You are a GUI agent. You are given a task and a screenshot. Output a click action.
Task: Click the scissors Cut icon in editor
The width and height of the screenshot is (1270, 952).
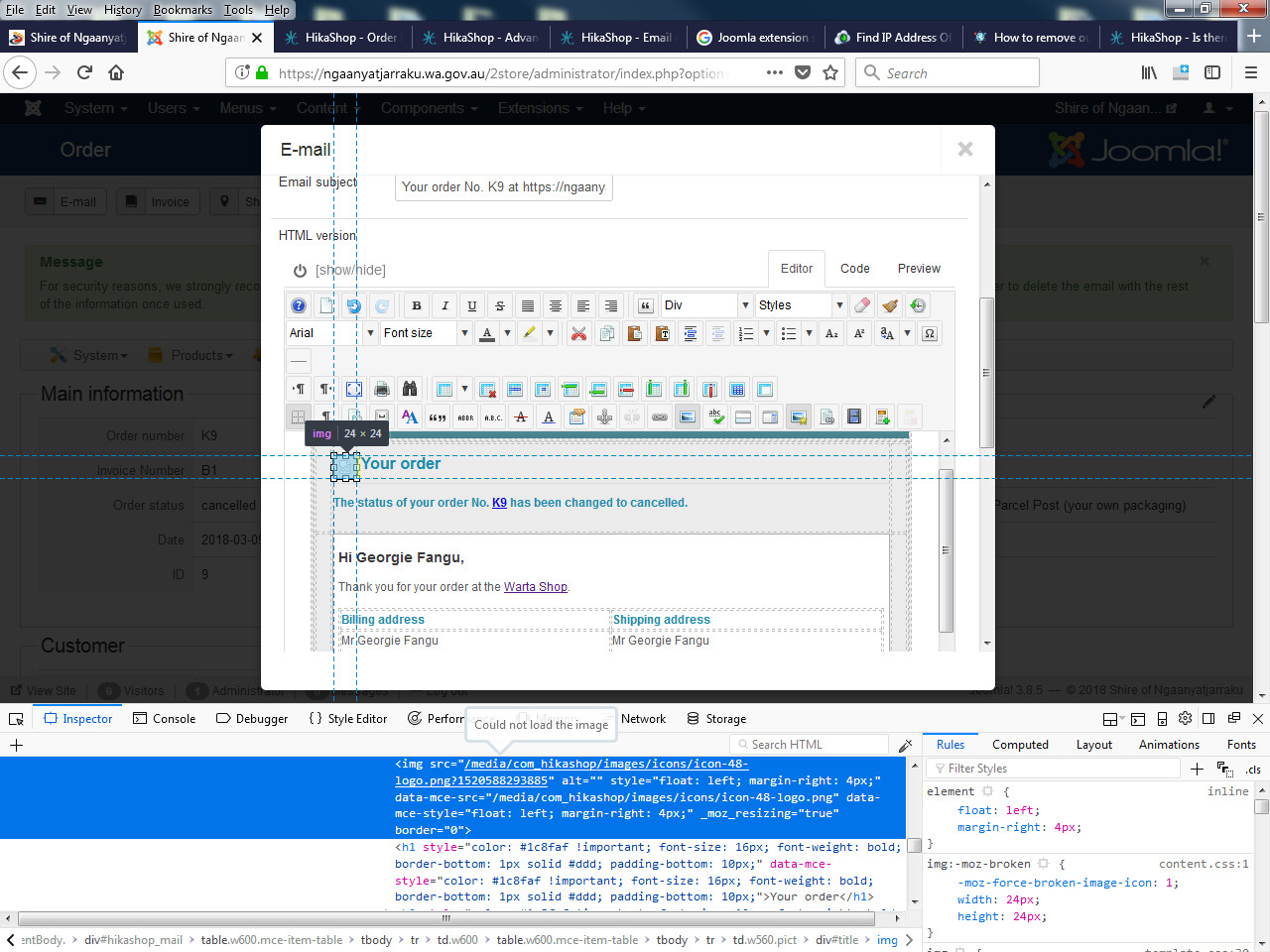click(x=578, y=334)
